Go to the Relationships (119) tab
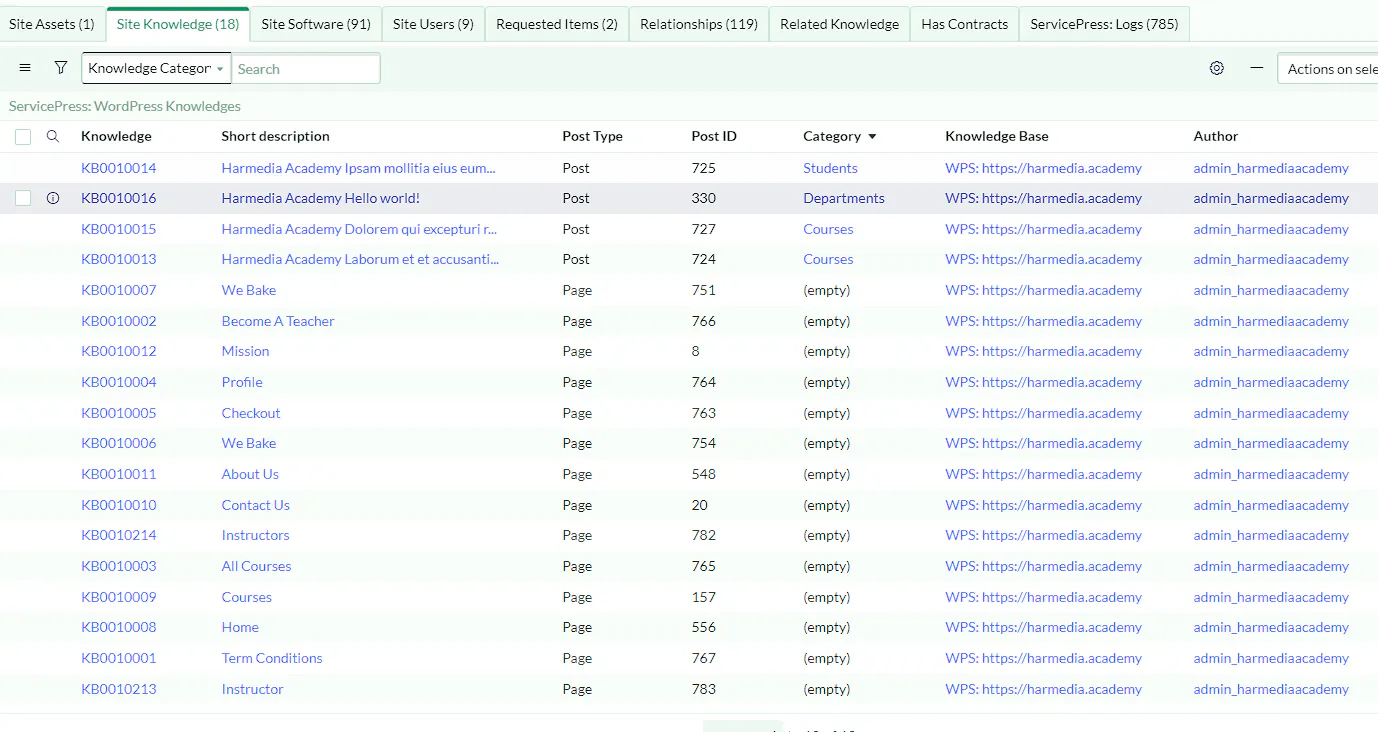The height and width of the screenshot is (732, 1378). [x=699, y=24]
